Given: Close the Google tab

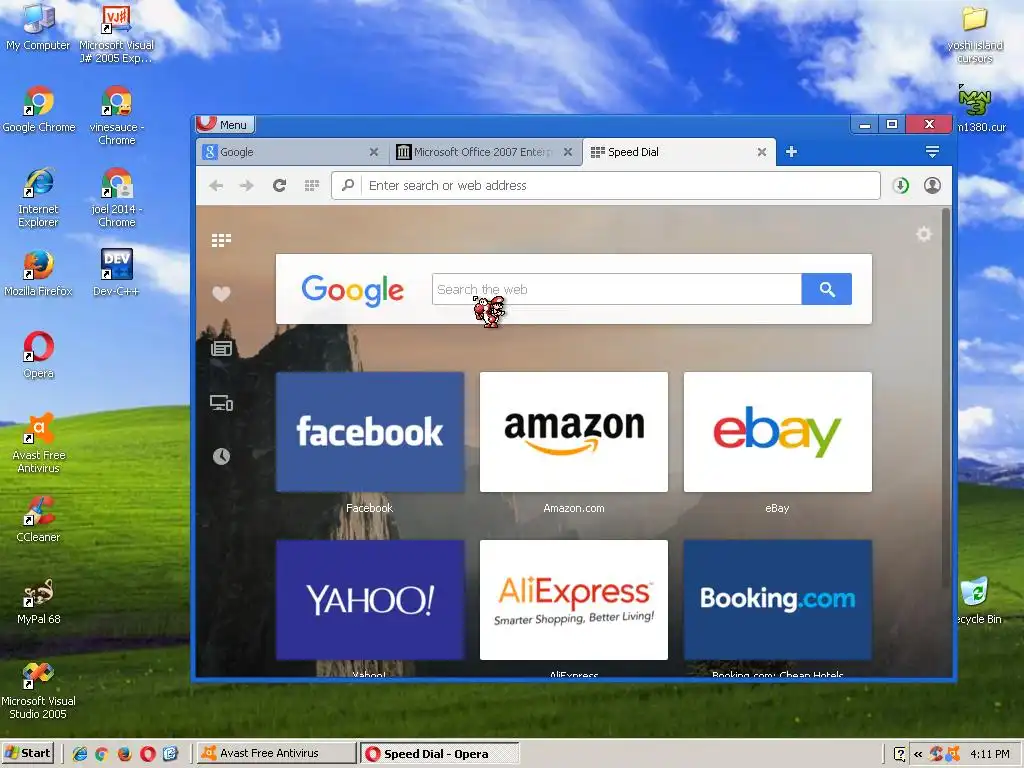Looking at the screenshot, I should tap(374, 152).
